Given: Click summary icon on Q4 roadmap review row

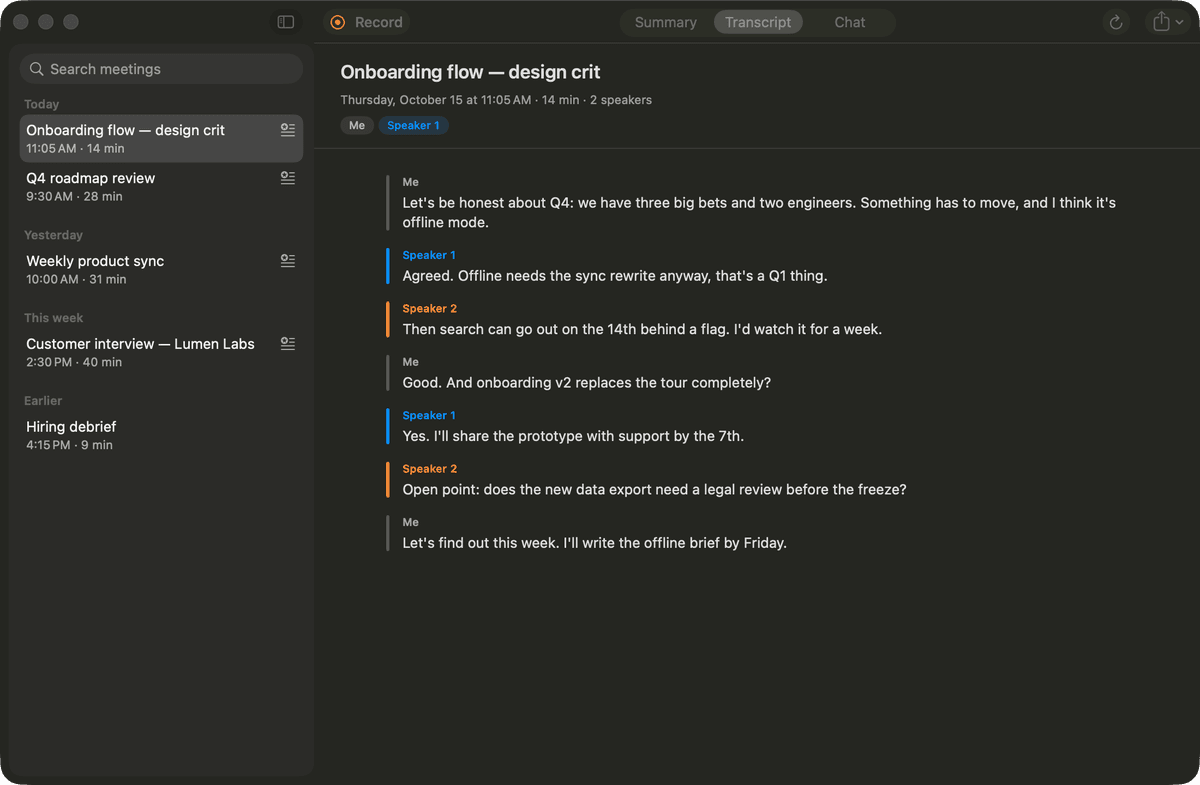Looking at the screenshot, I should [288, 178].
